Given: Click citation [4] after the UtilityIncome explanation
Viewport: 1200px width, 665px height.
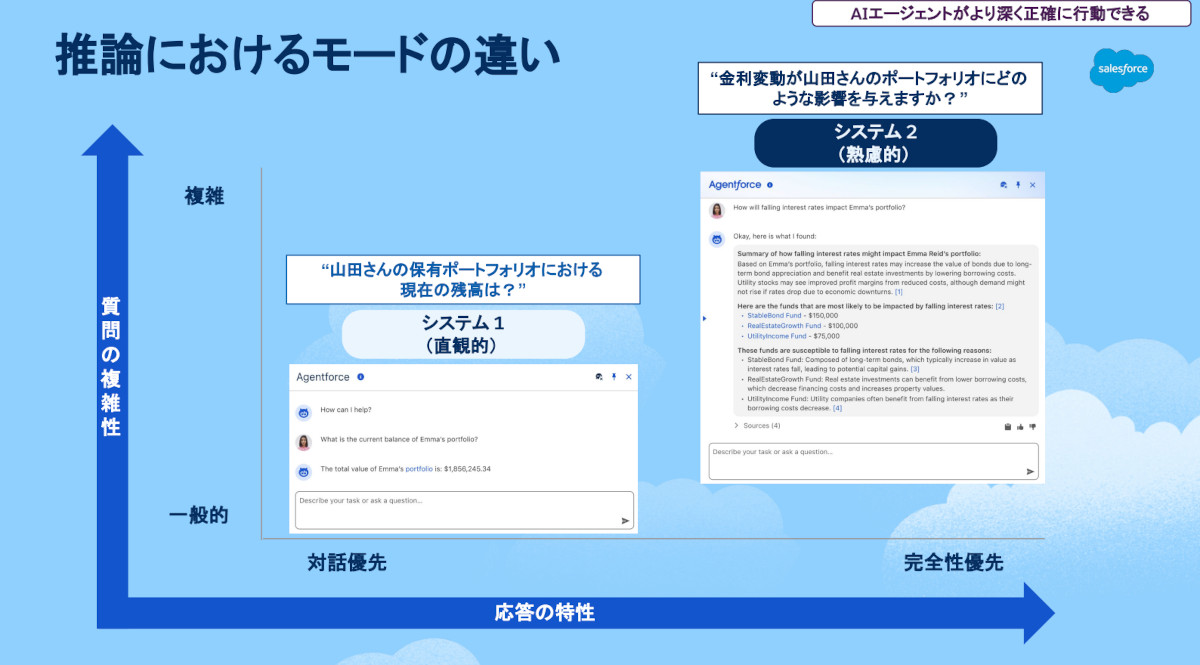Looking at the screenshot, I should point(837,408).
